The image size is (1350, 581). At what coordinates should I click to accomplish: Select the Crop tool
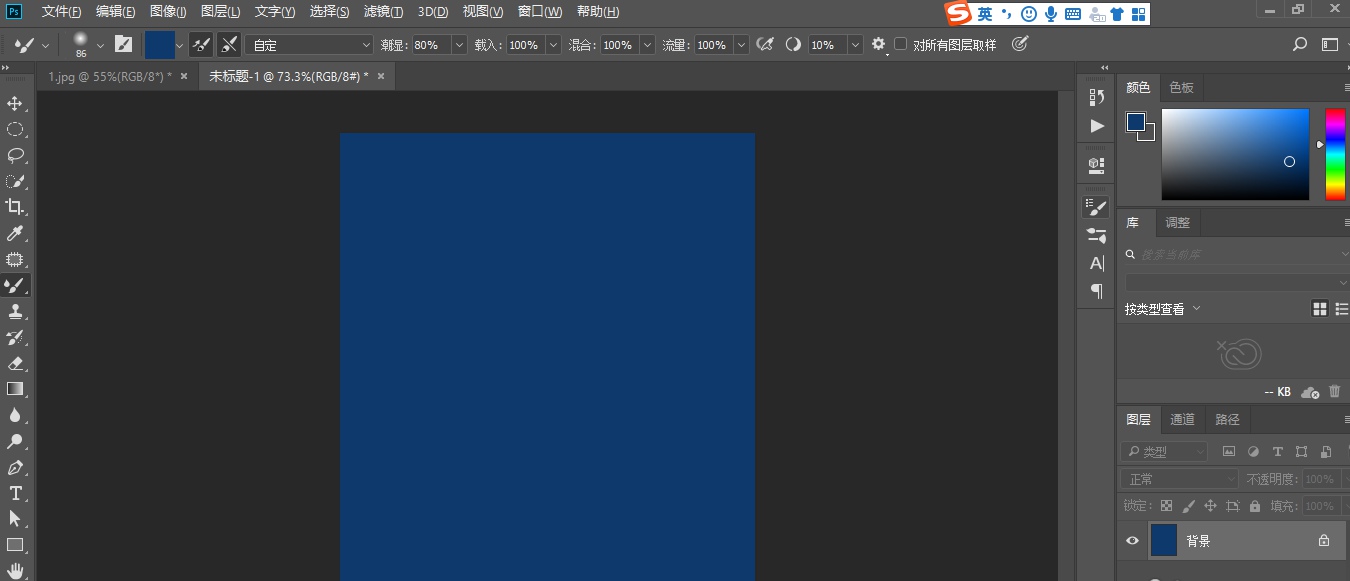(x=14, y=207)
